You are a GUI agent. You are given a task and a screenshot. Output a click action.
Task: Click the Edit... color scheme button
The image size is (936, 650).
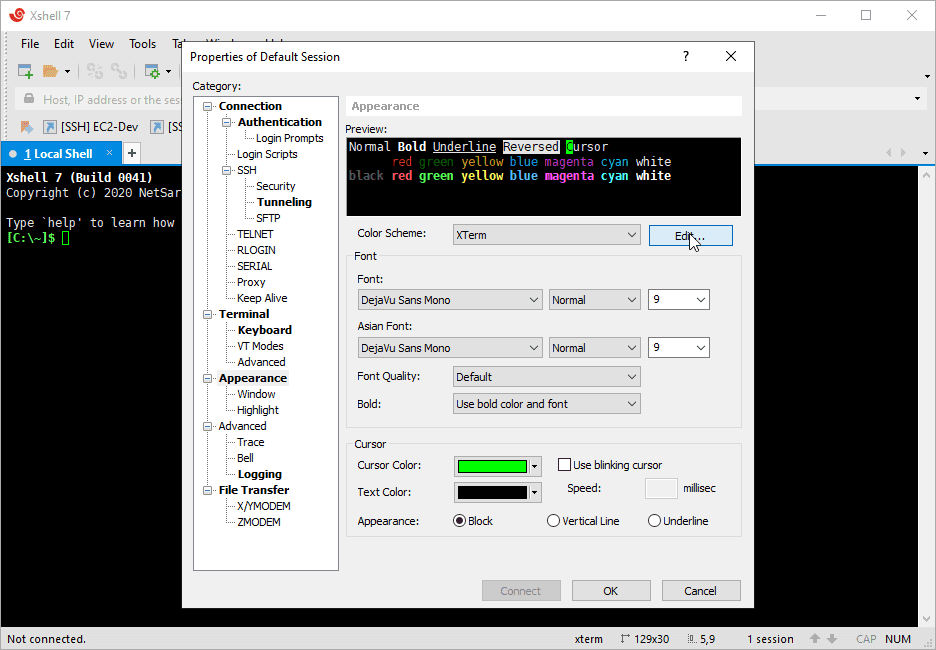coord(691,235)
